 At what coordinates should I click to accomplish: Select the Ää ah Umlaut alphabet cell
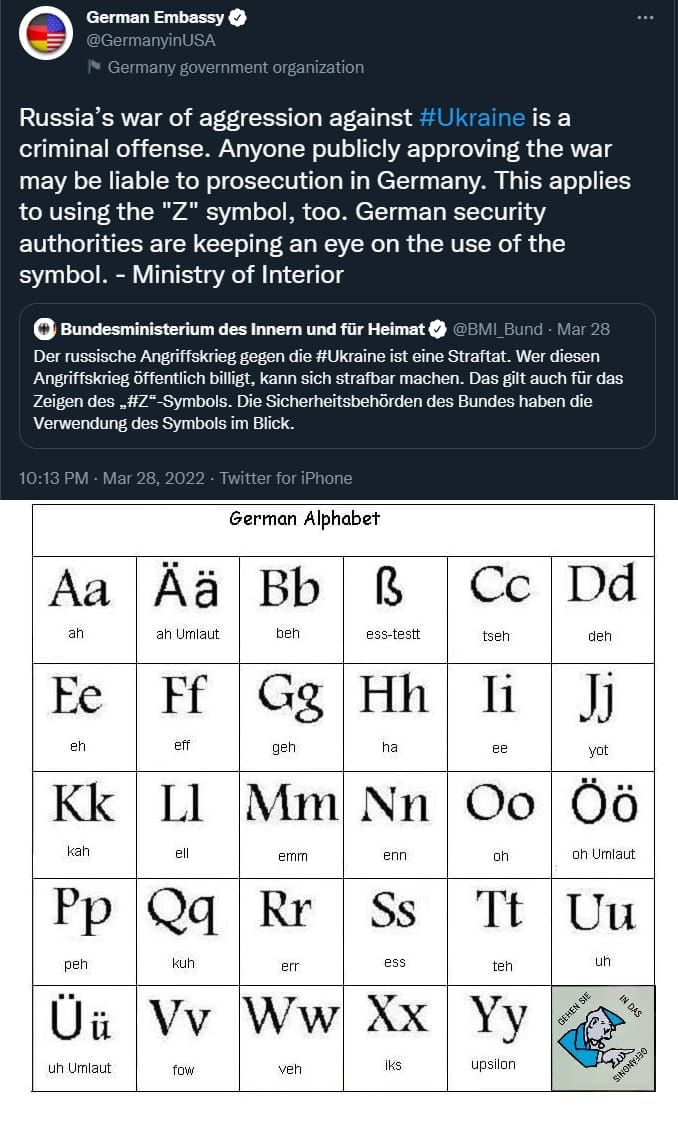click(x=188, y=610)
